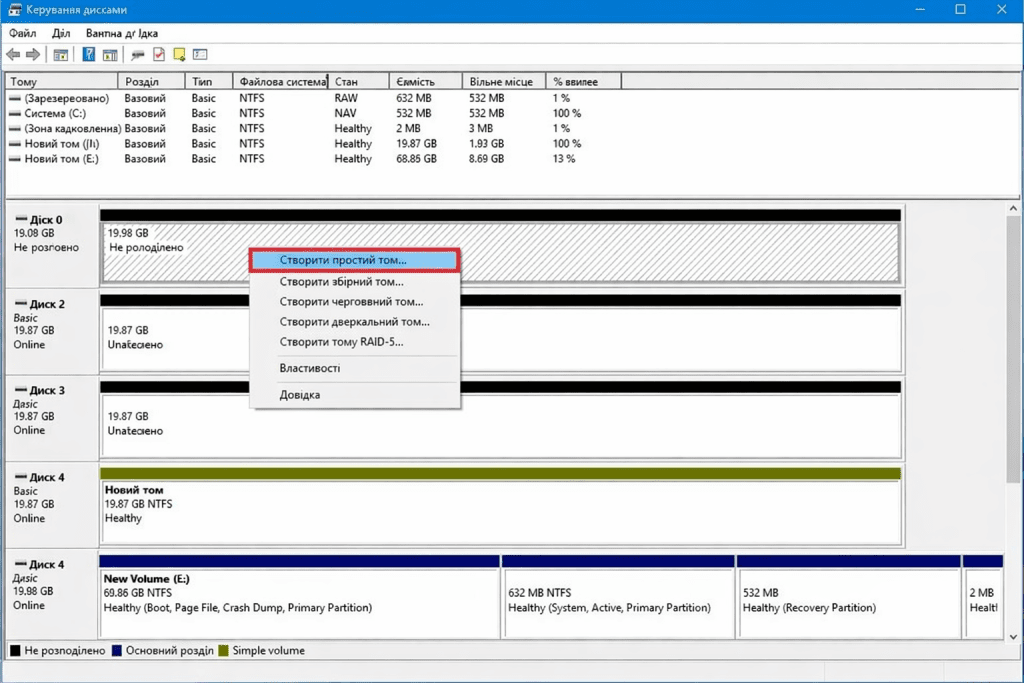This screenshot has height=683, width=1024.
Task: Select Властивості in the context menu
Action: pyautogui.click(x=309, y=368)
